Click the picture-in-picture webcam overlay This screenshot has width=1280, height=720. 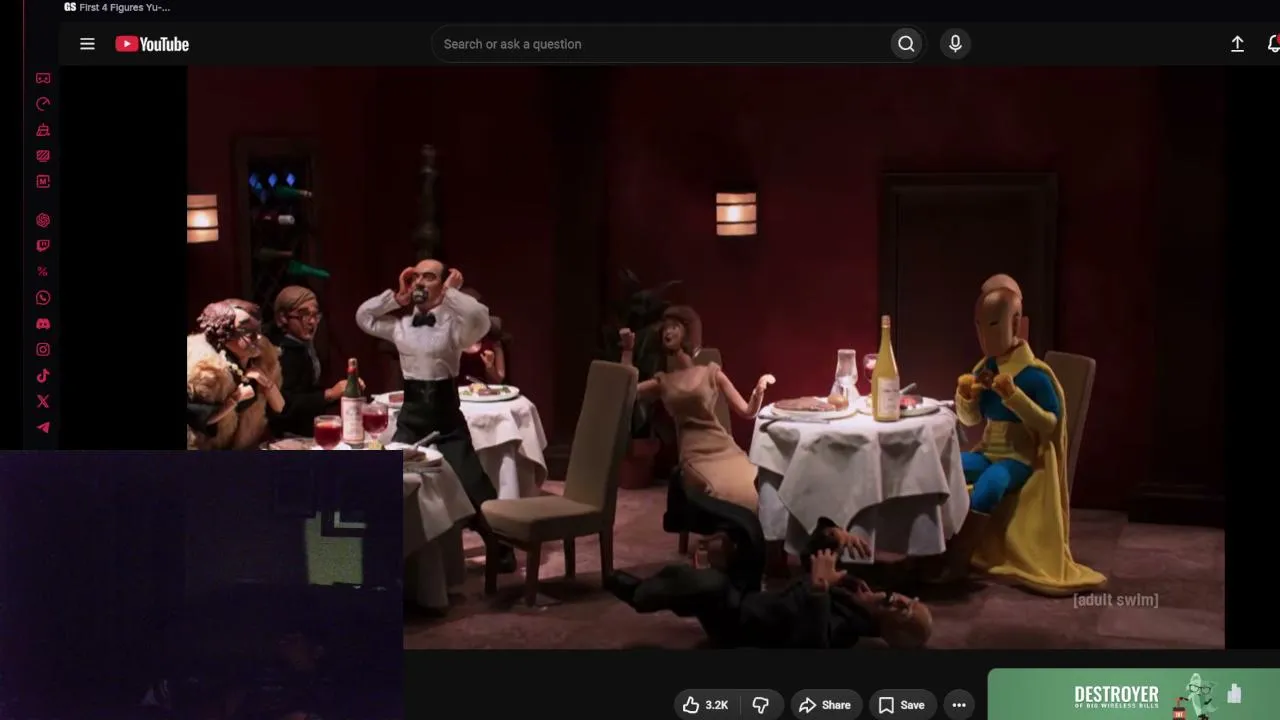[x=201, y=585]
